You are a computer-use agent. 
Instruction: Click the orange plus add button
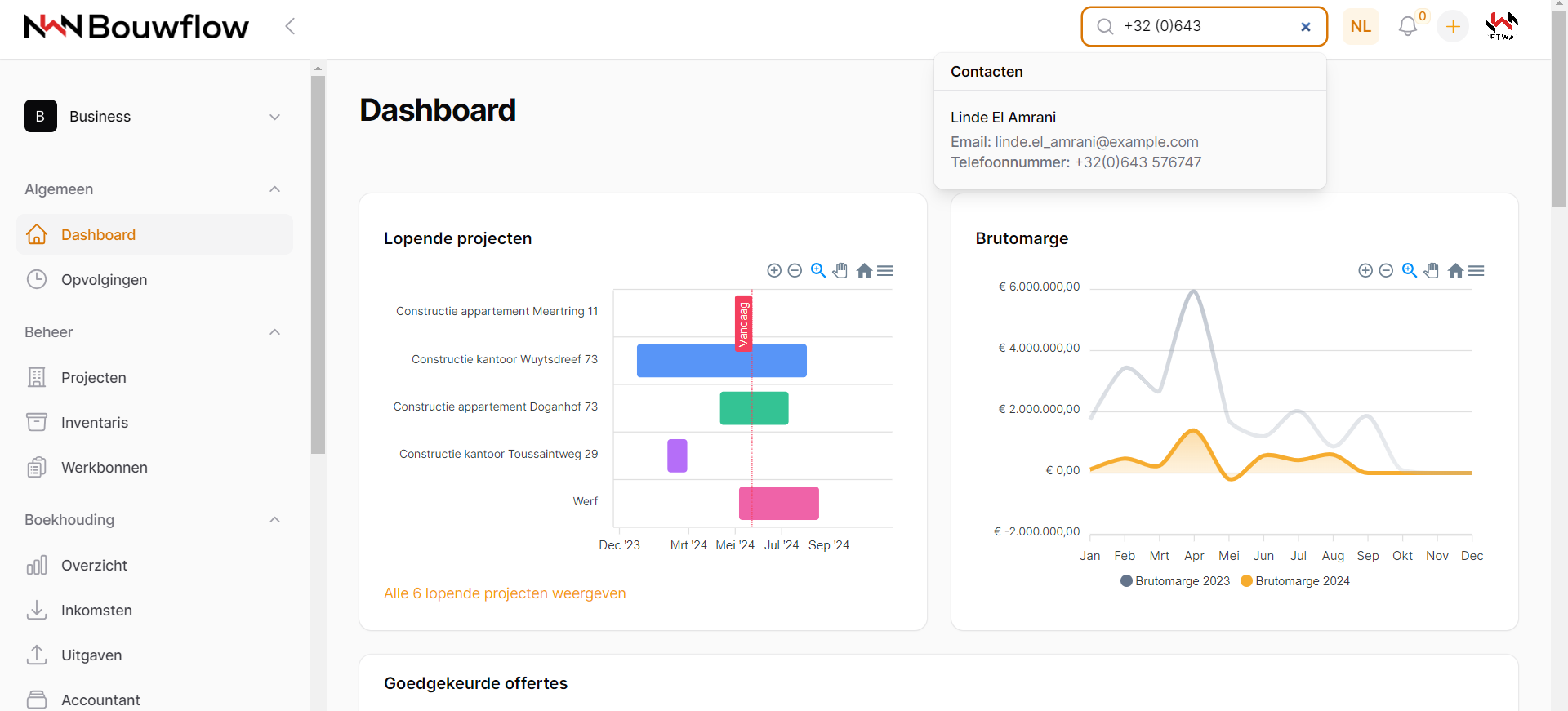(x=1453, y=27)
